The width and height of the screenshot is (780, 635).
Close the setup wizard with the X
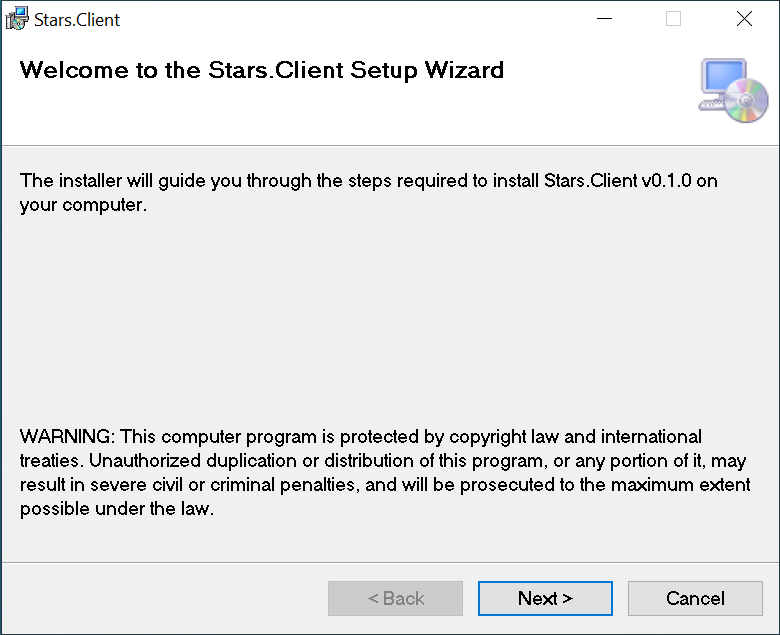(x=743, y=19)
